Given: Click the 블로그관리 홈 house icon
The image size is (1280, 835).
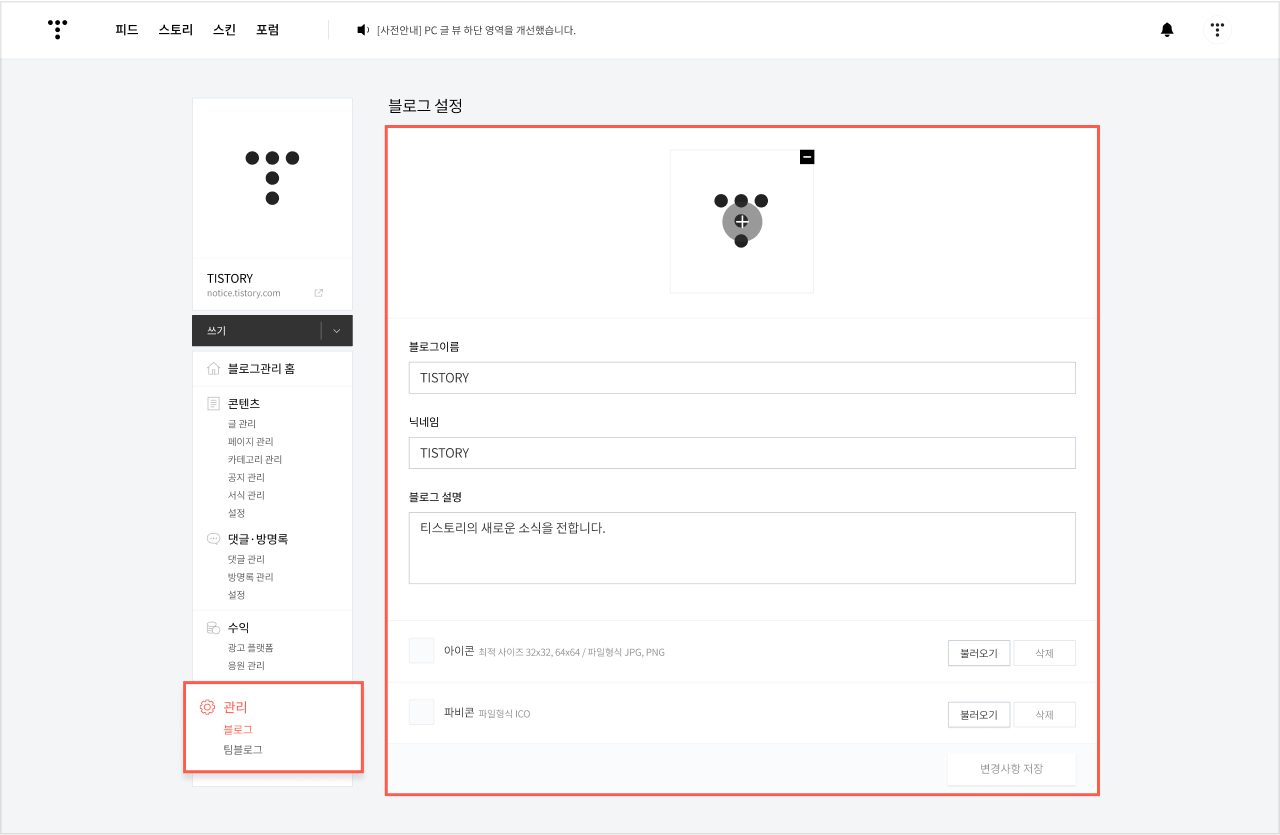Looking at the screenshot, I should point(213,369).
